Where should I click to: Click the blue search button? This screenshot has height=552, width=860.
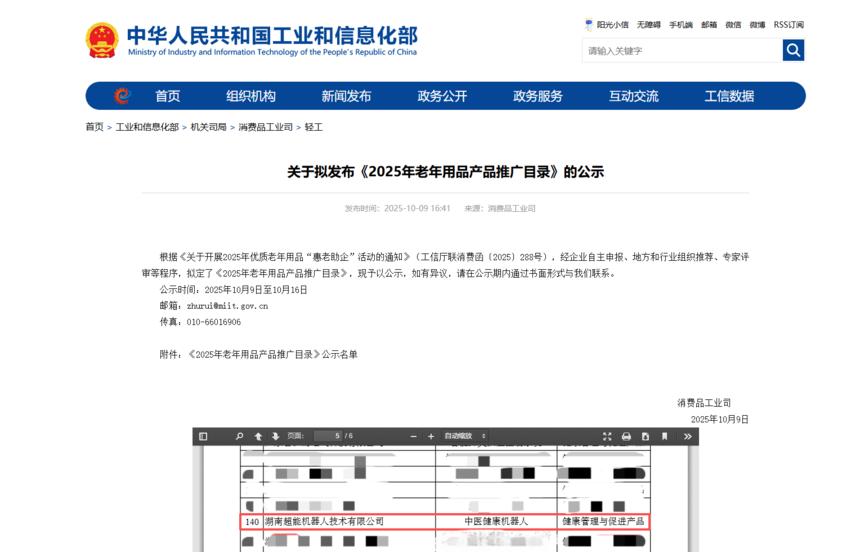pyautogui.click(x=793, y=50)
